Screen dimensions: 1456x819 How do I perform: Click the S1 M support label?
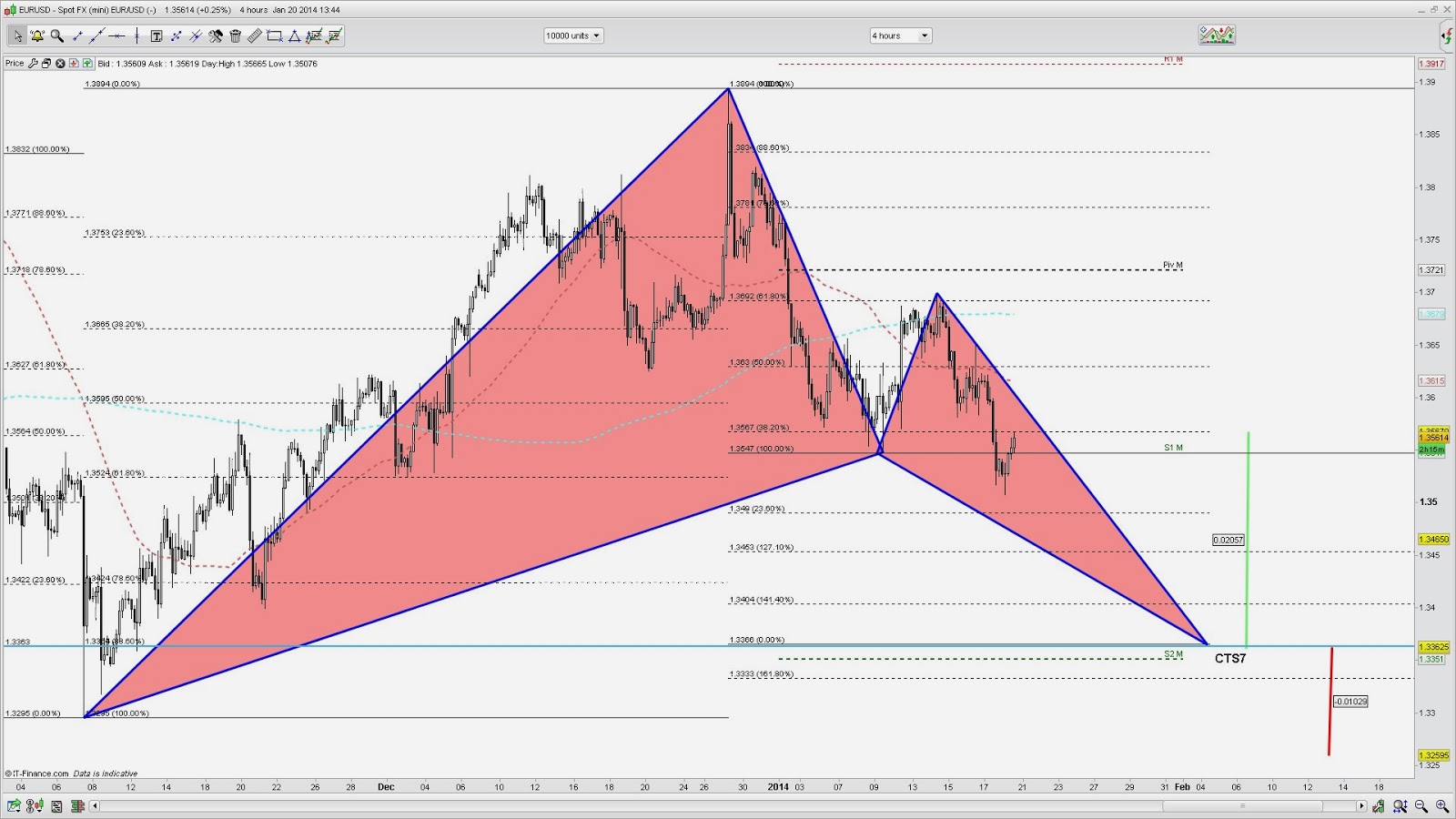[x=1173, y=448]
